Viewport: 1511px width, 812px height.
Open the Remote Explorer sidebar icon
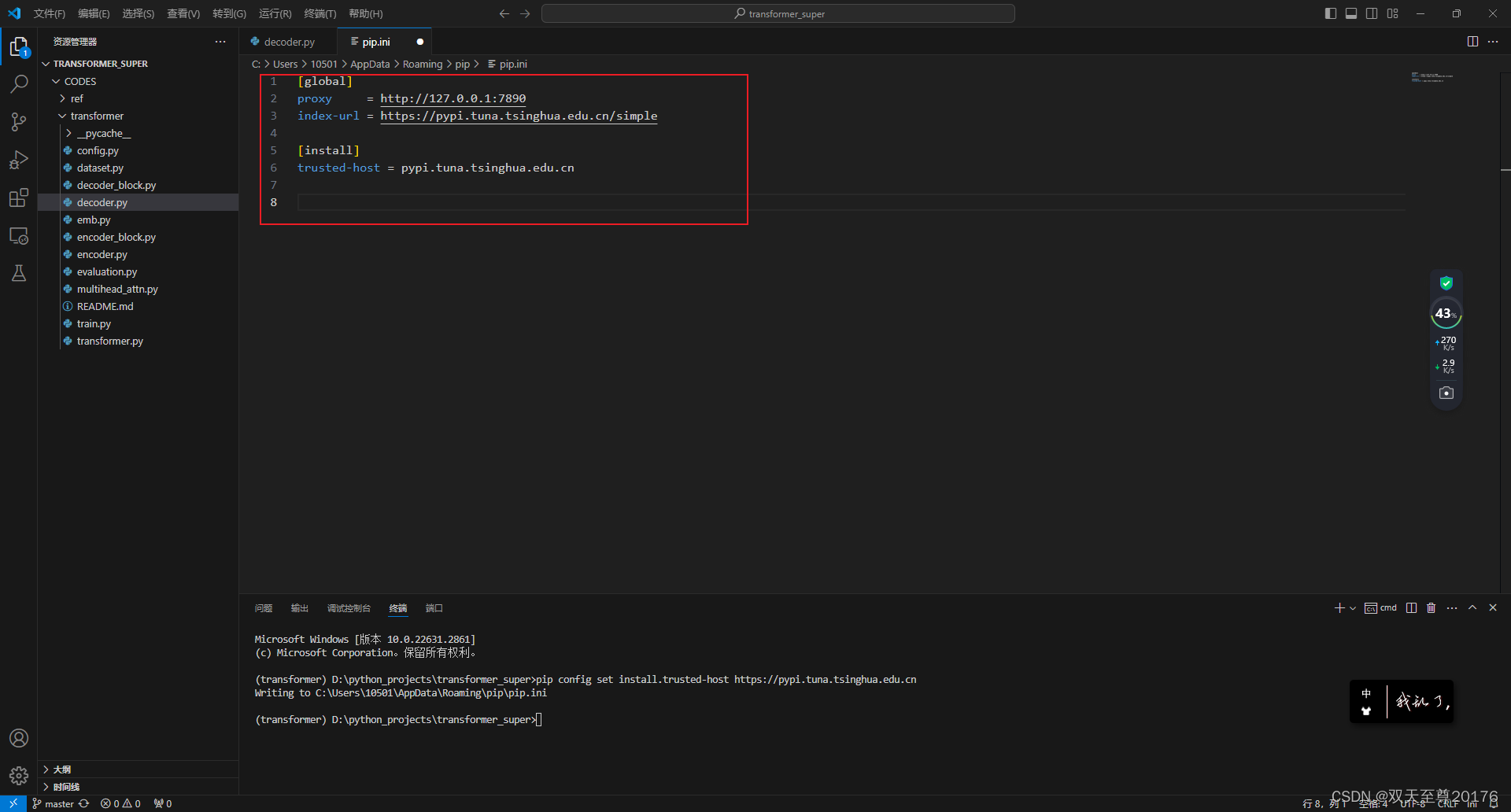[x=19, y=235]
